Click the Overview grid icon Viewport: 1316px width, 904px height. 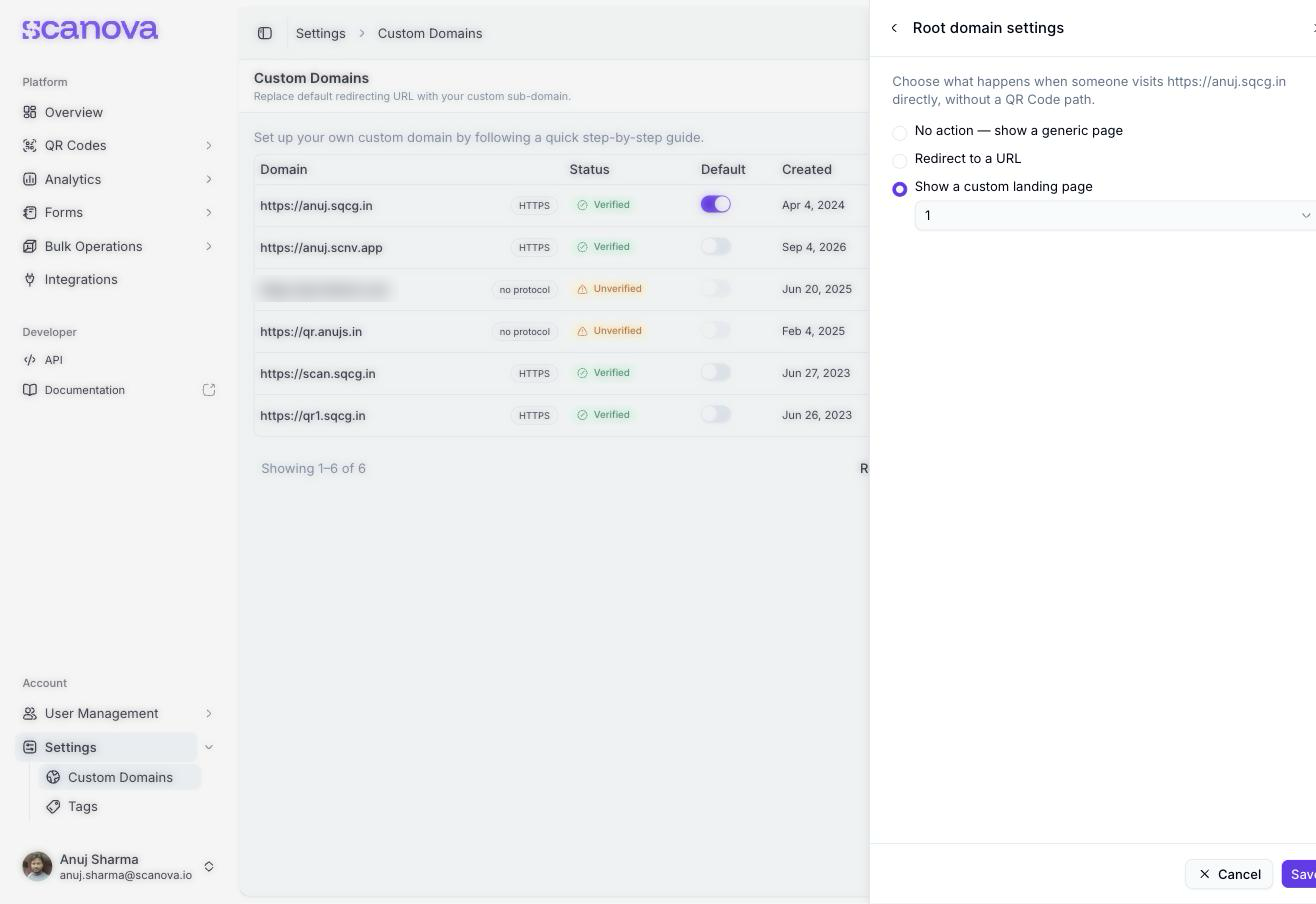click(30, 112)
